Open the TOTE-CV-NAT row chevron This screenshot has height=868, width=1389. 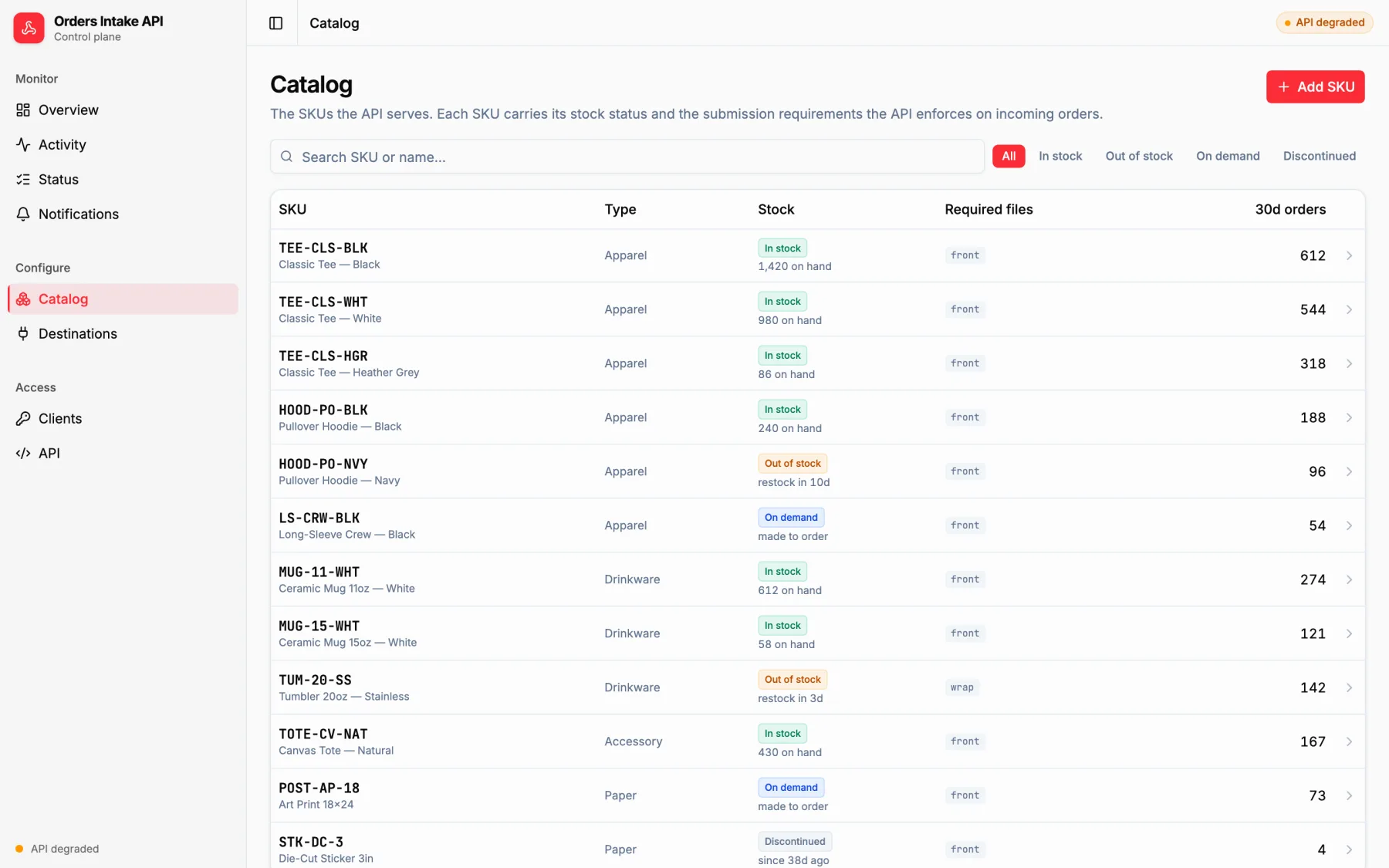coord(1349,741)
